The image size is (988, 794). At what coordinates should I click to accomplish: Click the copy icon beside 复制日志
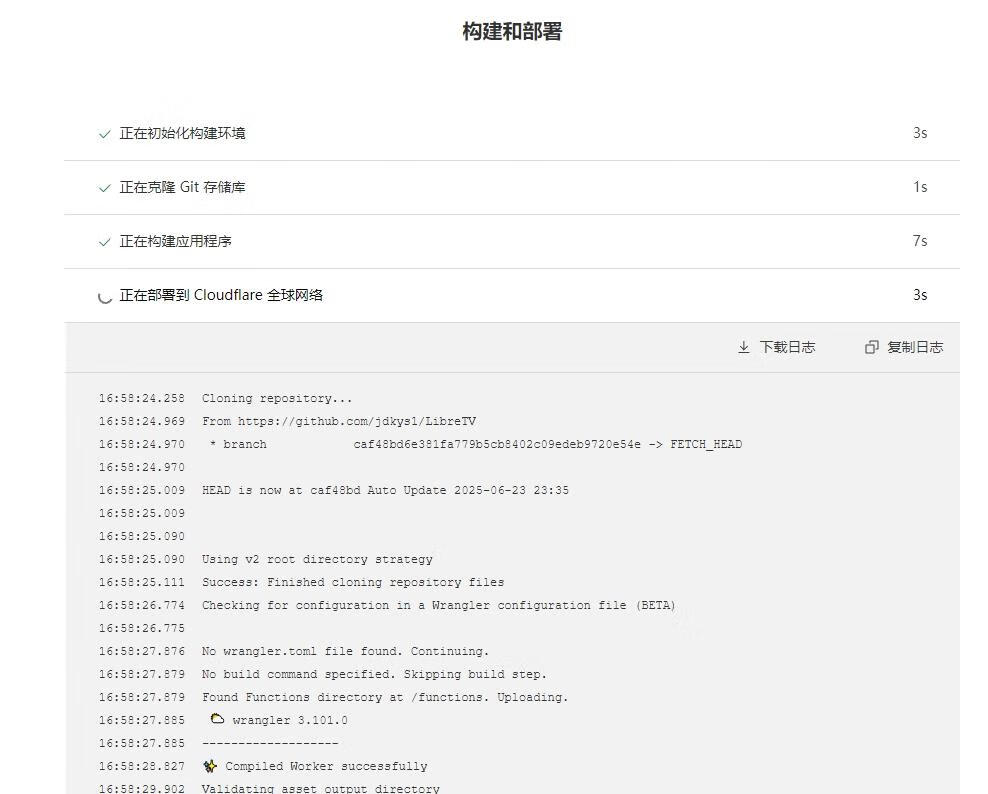coord(870,347)
